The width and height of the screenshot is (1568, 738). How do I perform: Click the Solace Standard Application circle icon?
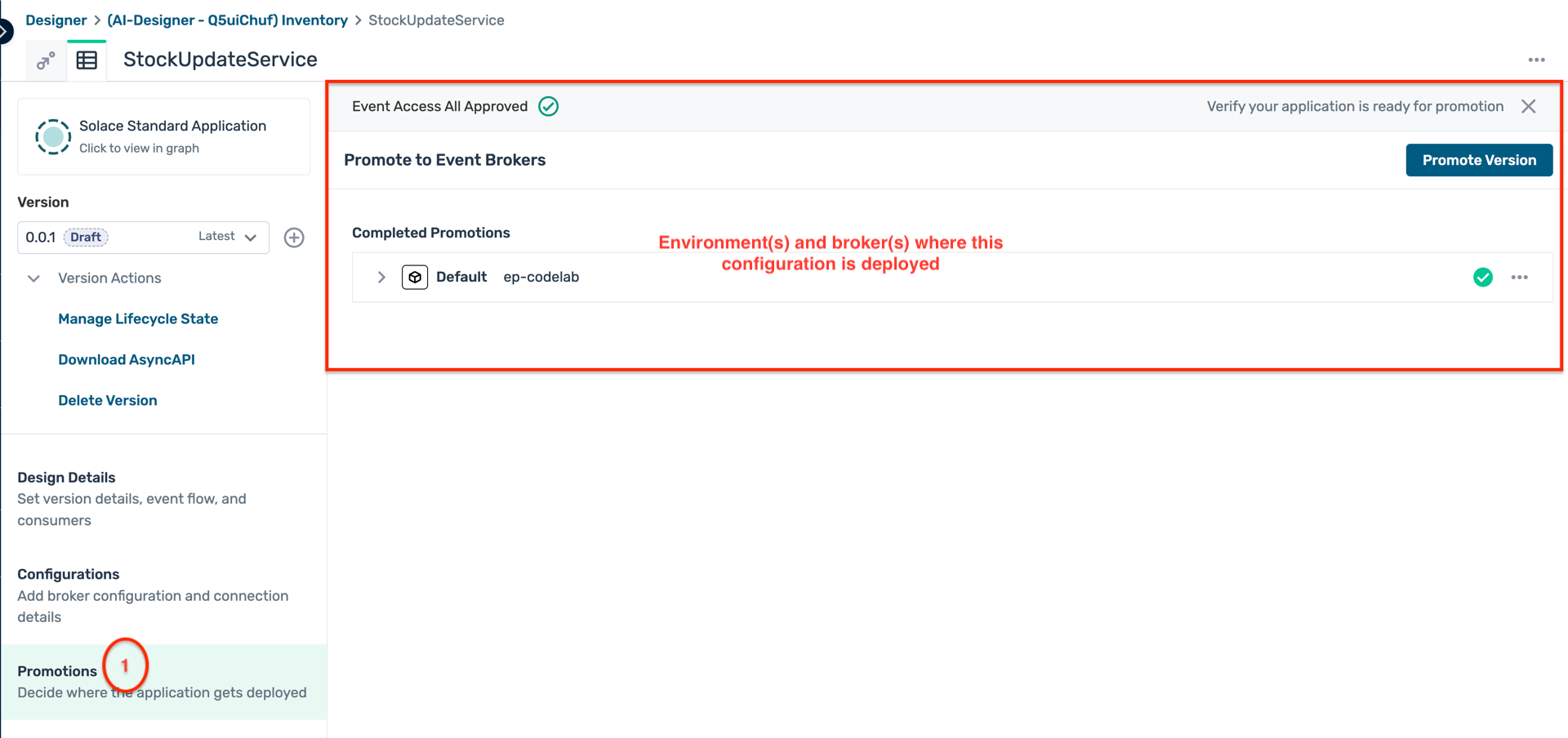click(x=53, y=136)
